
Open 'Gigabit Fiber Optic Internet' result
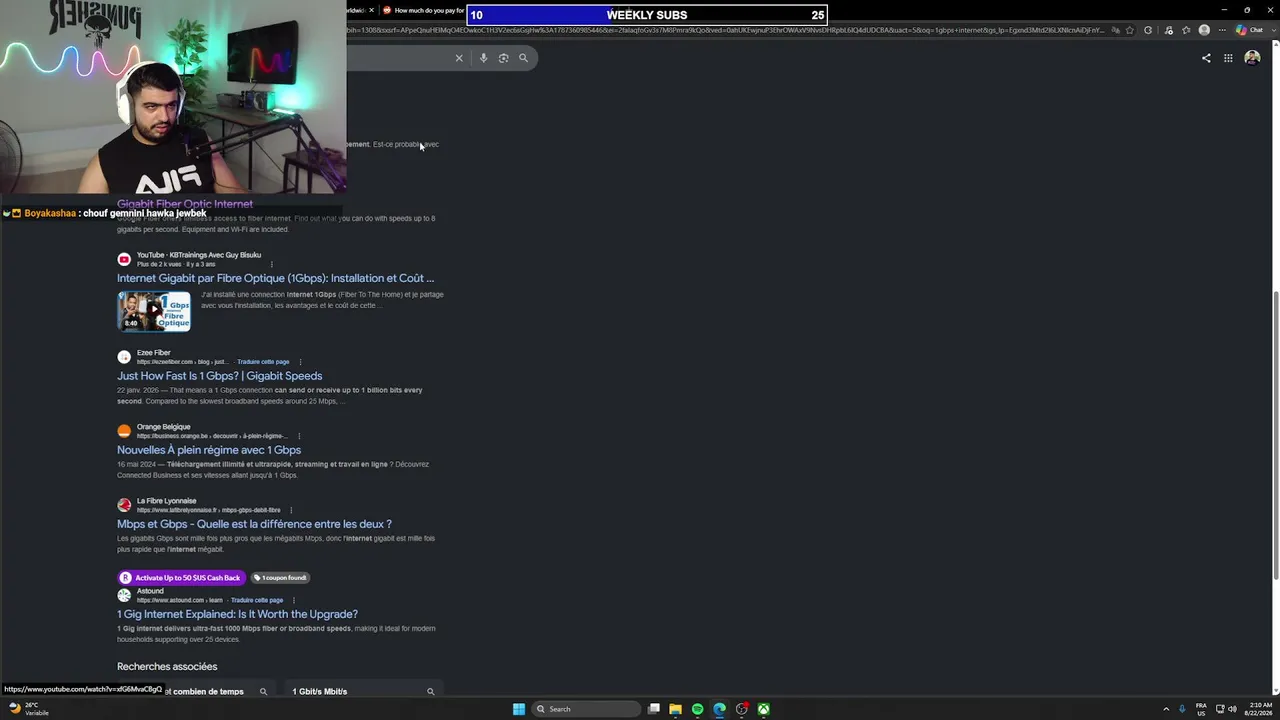click(185, 204)
